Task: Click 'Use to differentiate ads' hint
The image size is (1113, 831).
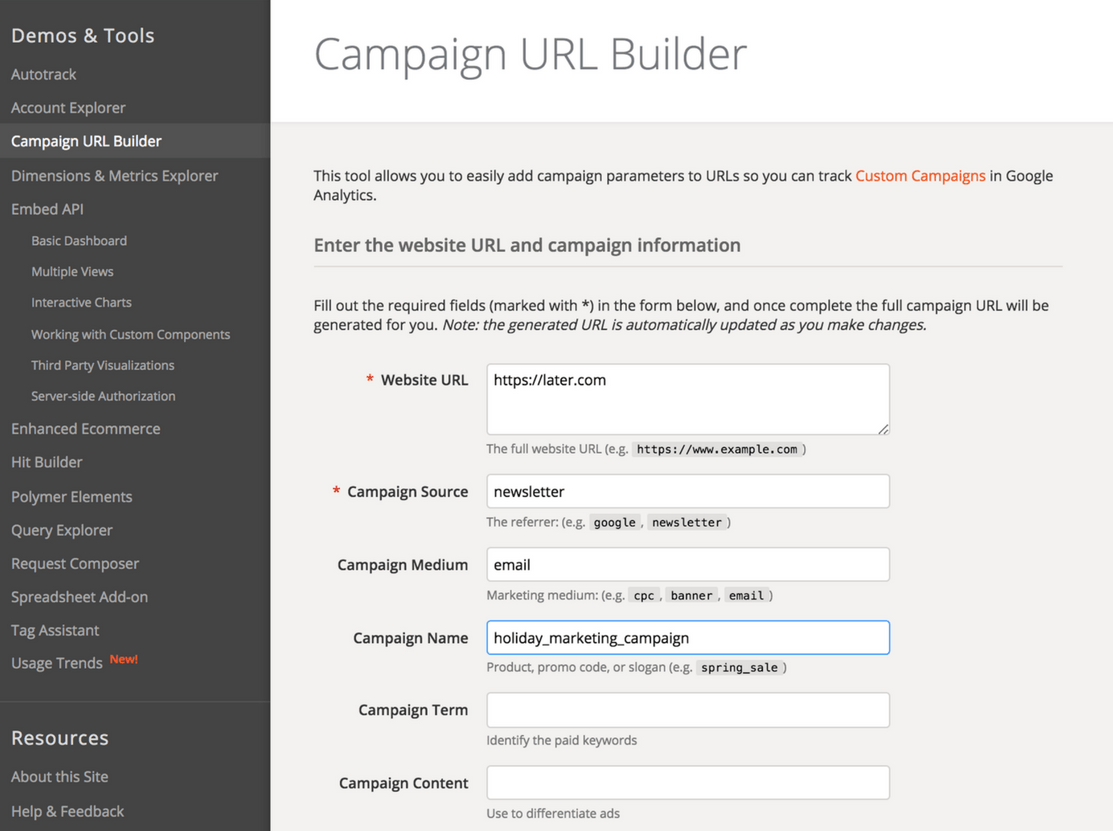Action: tap(553, 813)
